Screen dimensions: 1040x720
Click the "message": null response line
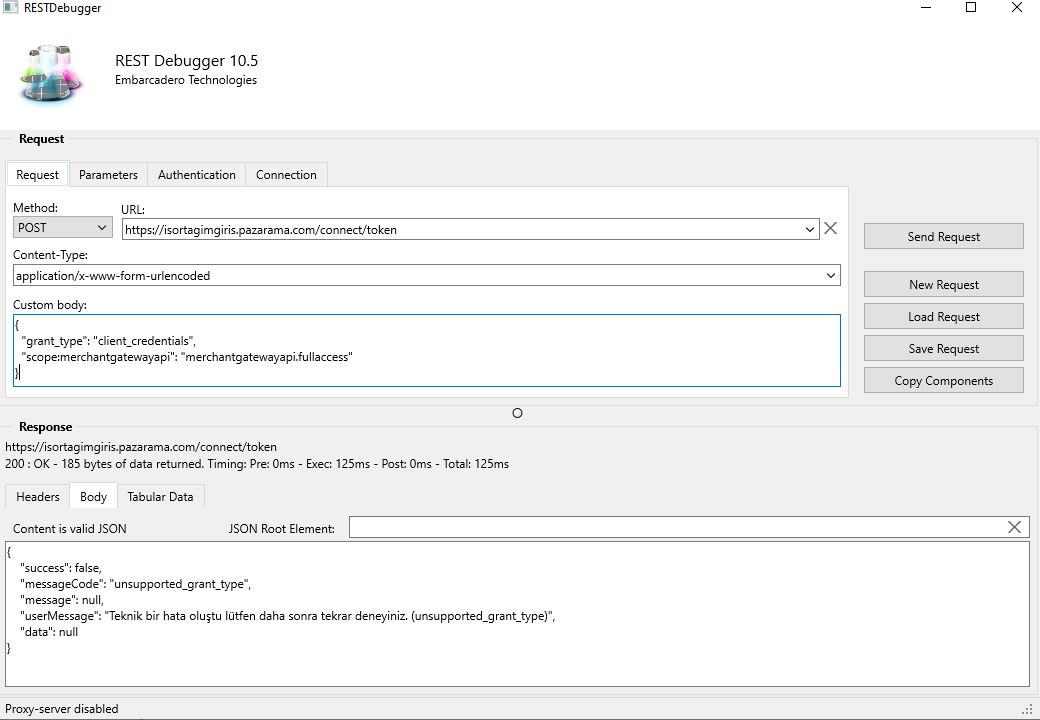[62, 600]
